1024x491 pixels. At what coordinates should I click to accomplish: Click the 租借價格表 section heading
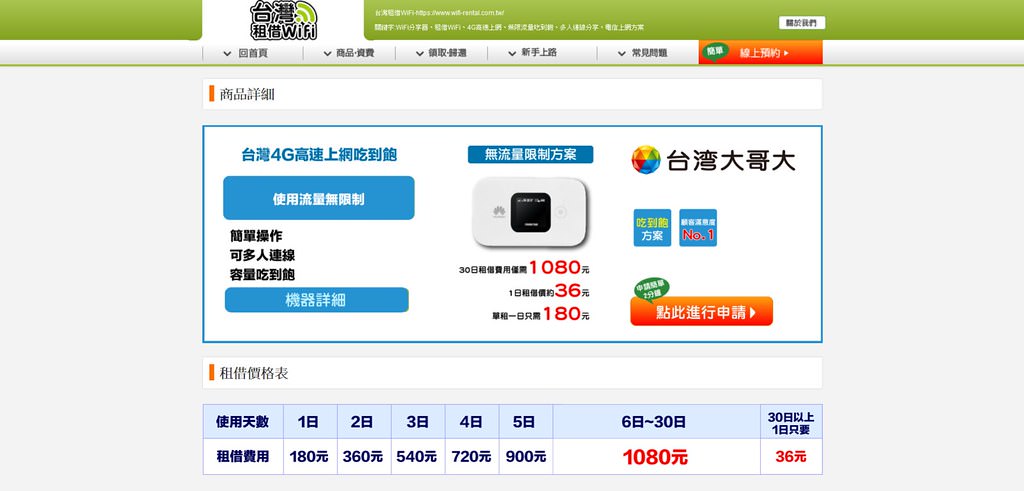click(254, 373)
